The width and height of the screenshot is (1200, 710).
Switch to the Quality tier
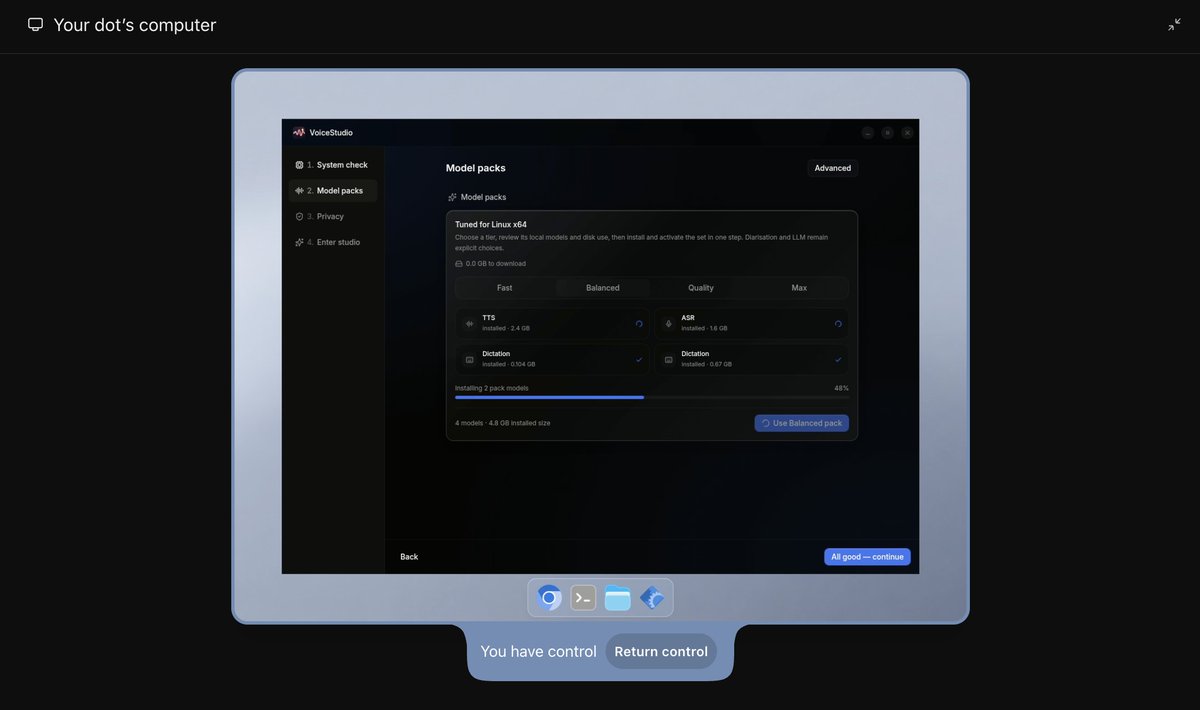pyautogui.click(x=701, y=288)
